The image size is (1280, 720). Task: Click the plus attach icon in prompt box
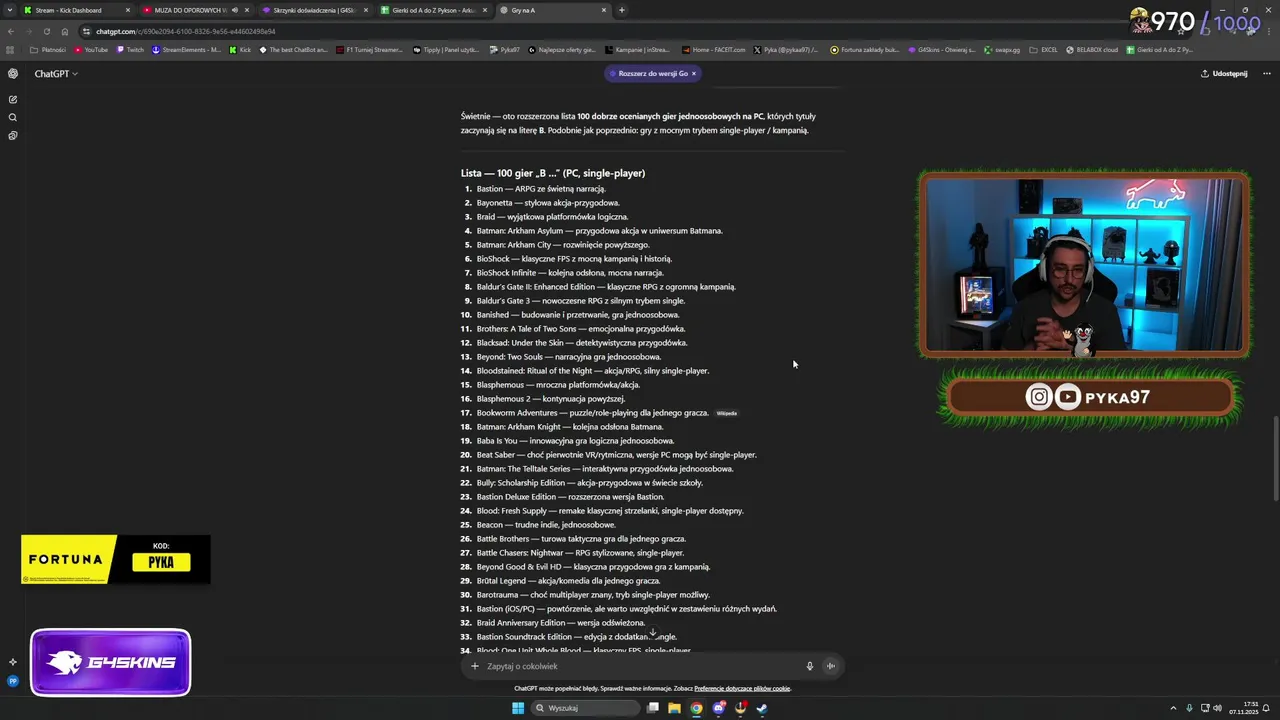[x=475, y=666]
